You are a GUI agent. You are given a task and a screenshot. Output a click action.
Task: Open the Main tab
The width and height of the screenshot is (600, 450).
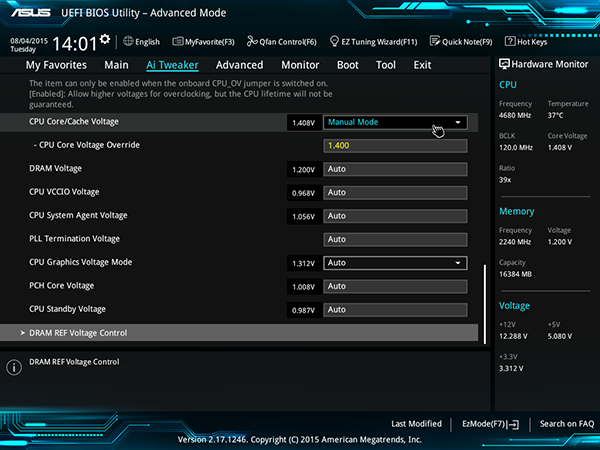coord(116,65)
